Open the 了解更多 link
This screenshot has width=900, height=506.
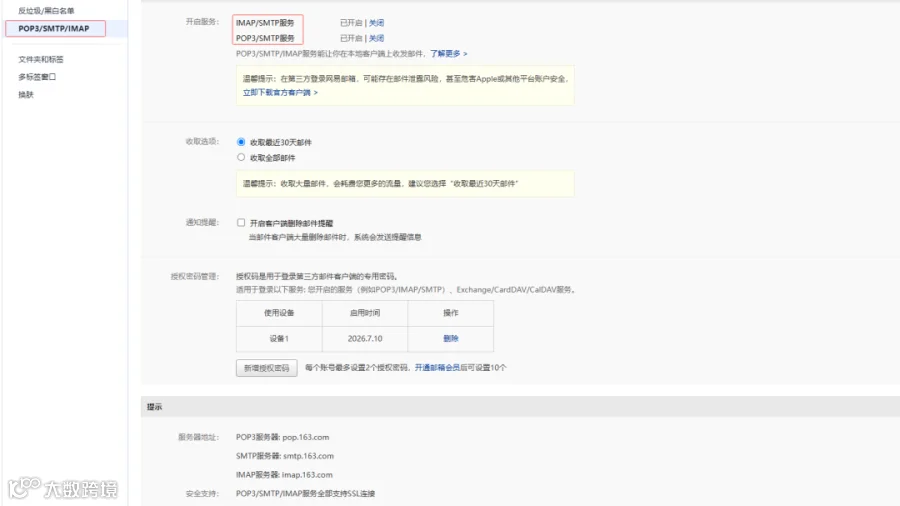pos(449,53)
